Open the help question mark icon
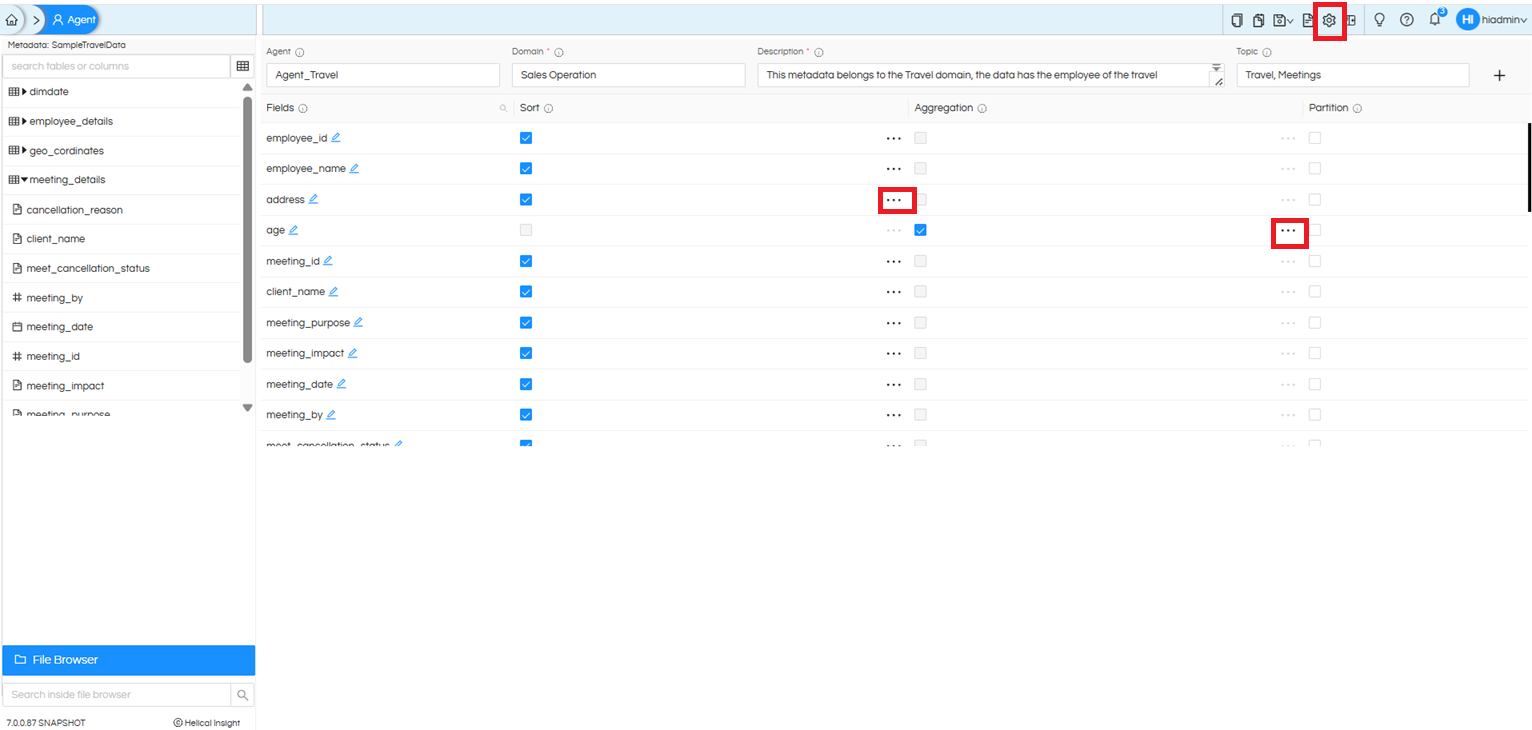This screenshot has width=1532, height=730. [1407, 20]
